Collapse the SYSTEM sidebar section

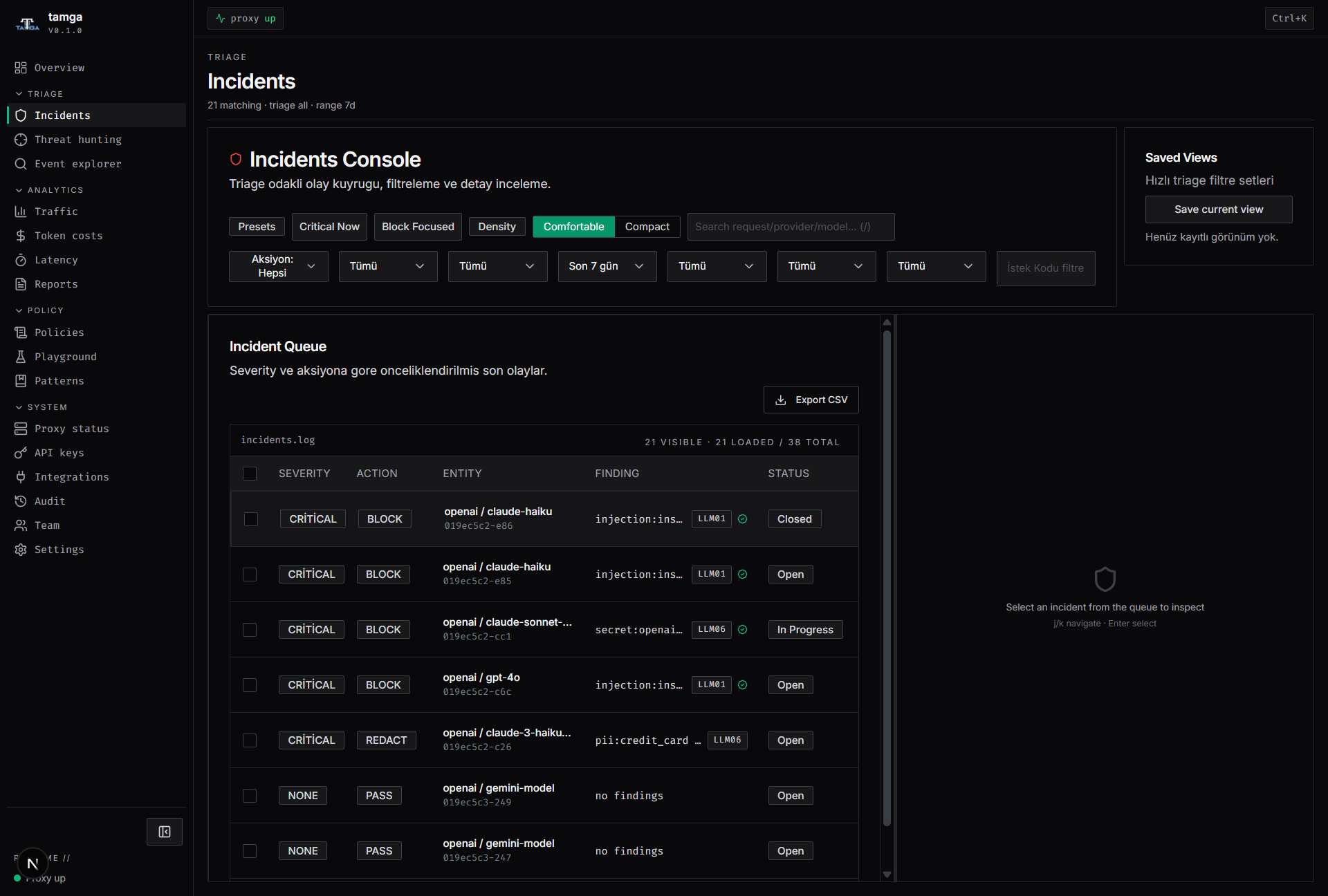tap(41, 407)
